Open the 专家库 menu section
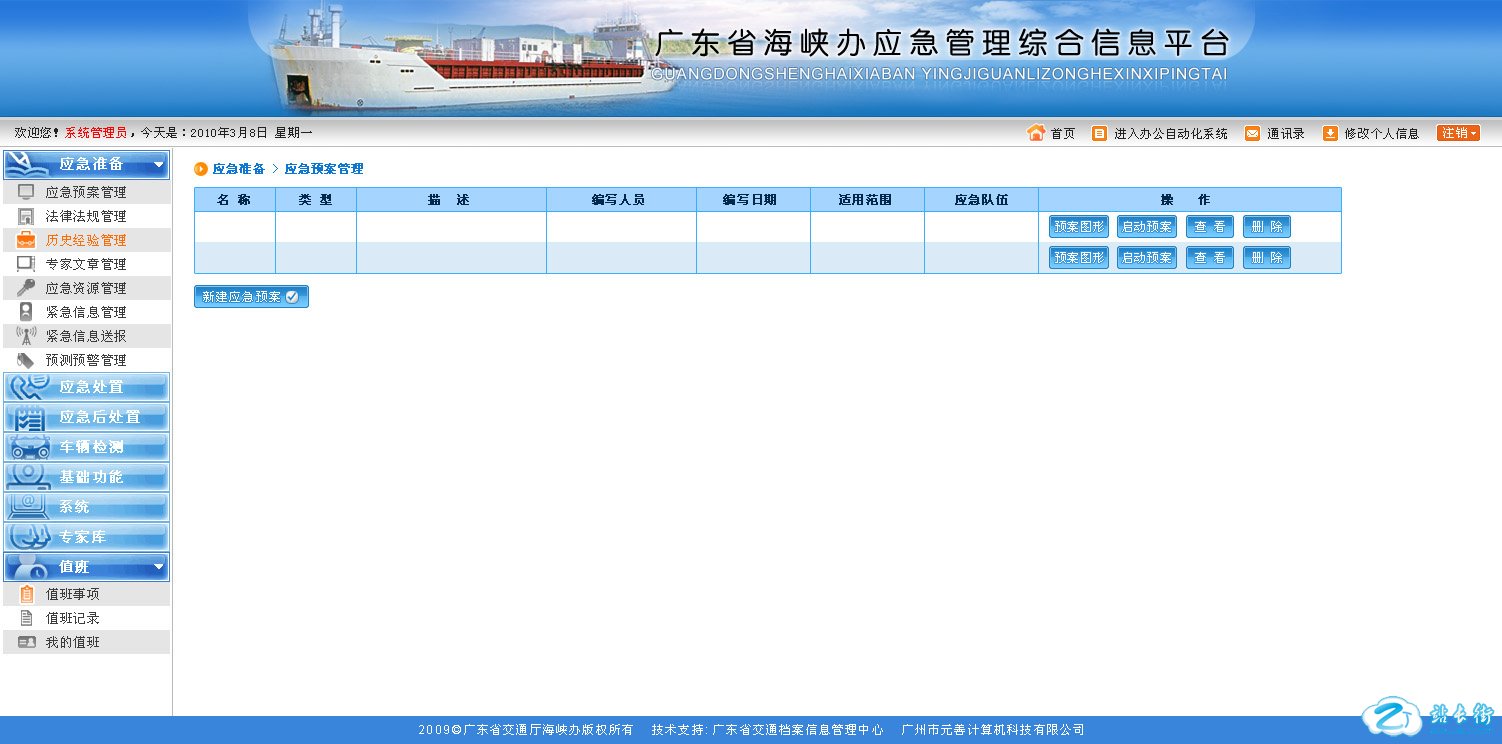The image size is (1502, 744). click(87, 537)
